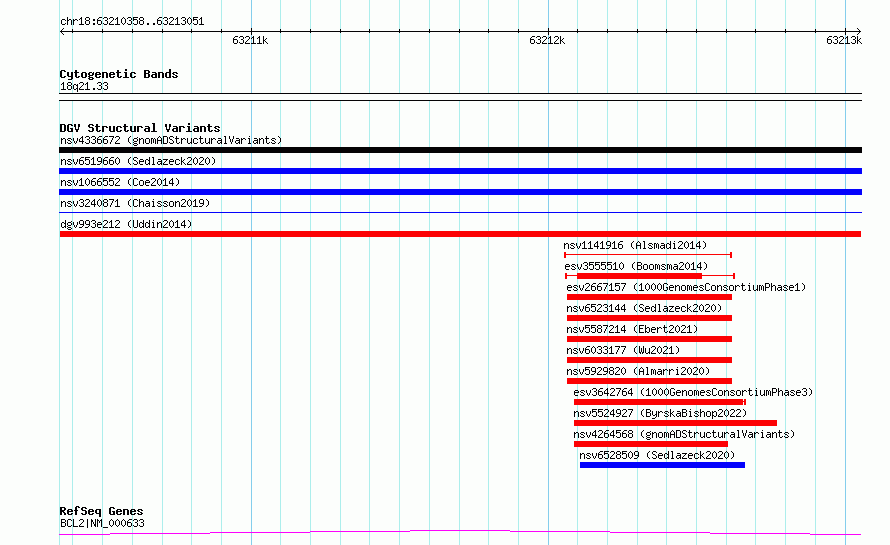Click the blue nsv1066552 Coe2014 bar
Viewport: 890px width, 545px height.
point(460,192)
